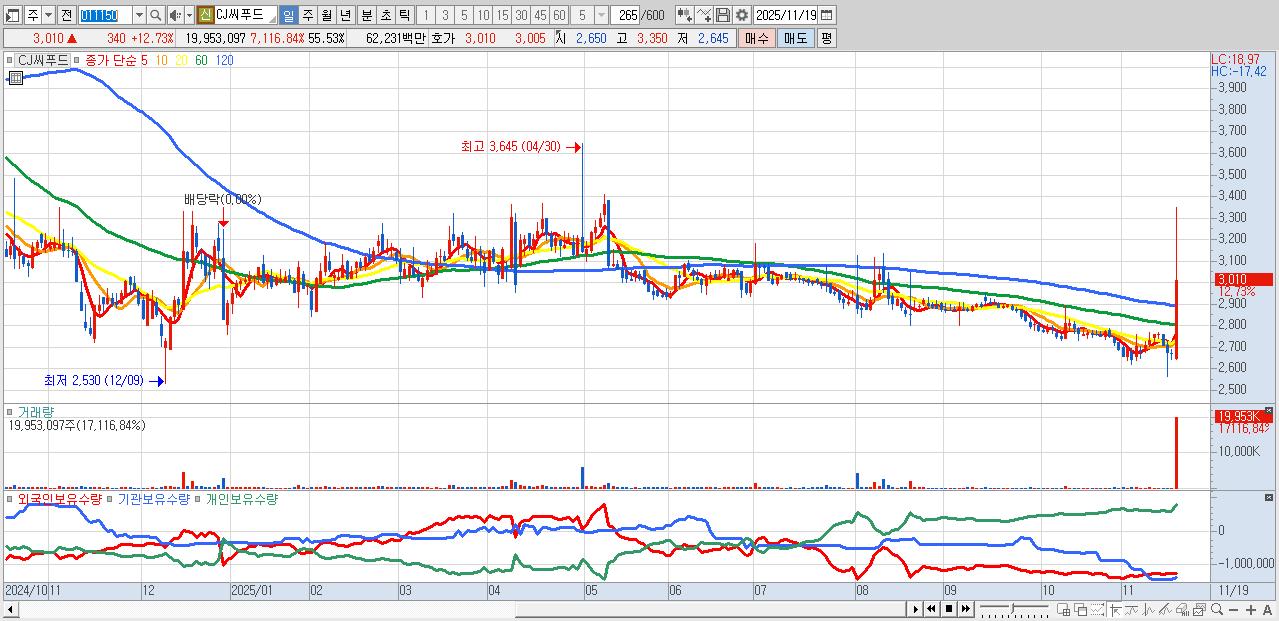Click the 평 button
Image resolution: width=1279 pixels, height=621 pixels.
point(826,38)
